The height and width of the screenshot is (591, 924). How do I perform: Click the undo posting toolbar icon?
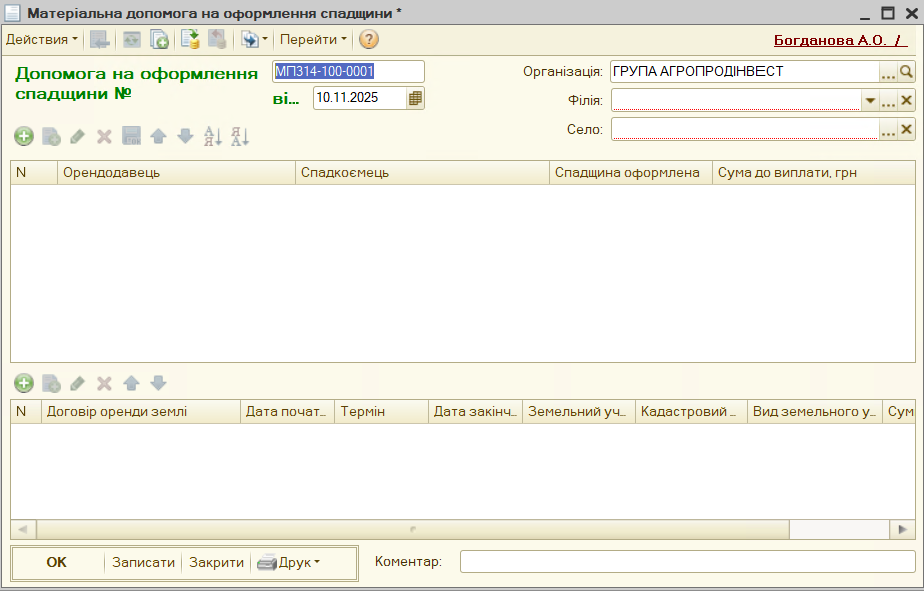click(x=217, y=39)
